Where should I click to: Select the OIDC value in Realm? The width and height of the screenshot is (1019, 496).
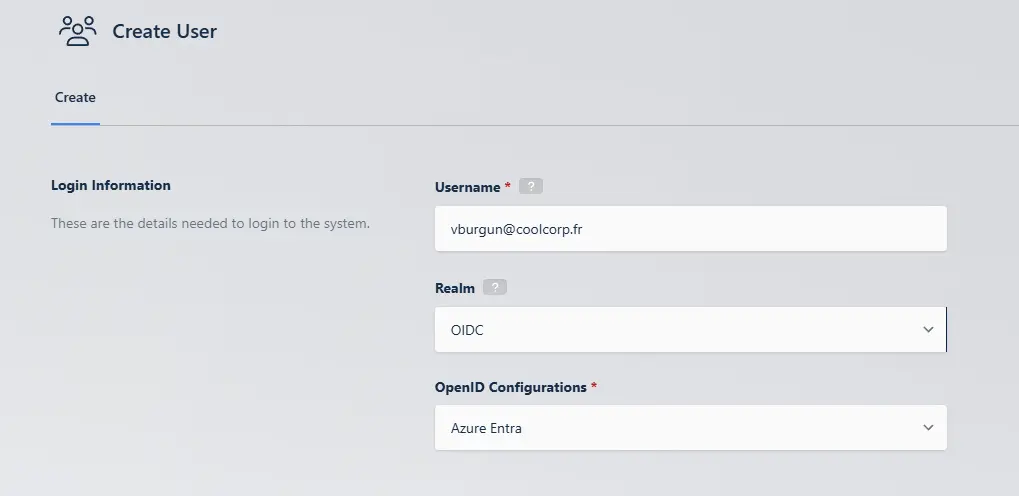tap(468, 330)
